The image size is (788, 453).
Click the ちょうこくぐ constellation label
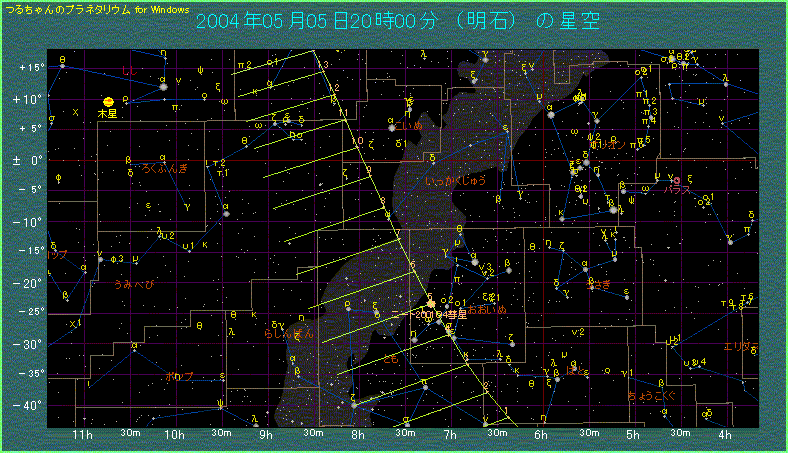(651, 396)
